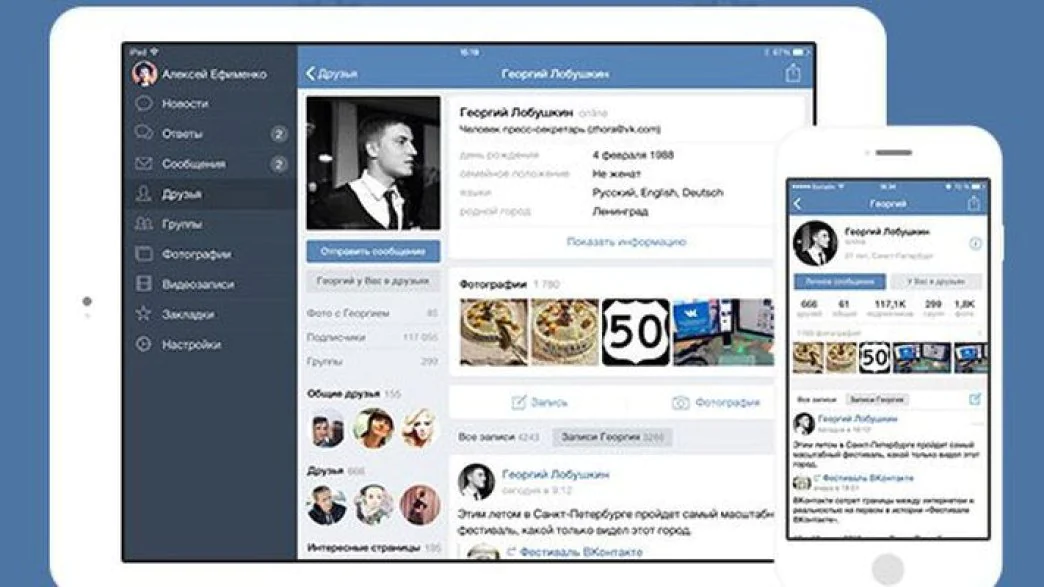1044x587 pixels.
Task: Open Настройки settings icon in sidebar
Action: (144, 344)
